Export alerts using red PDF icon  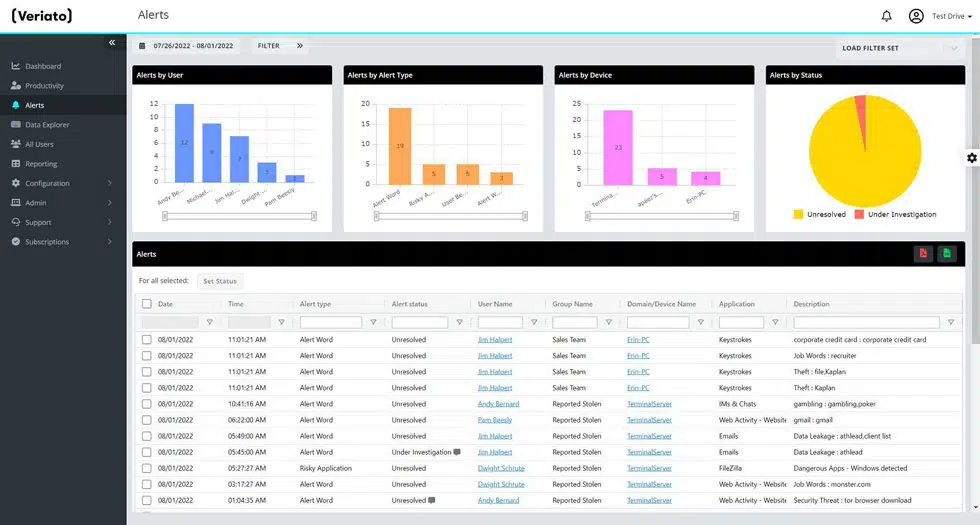[923, 254]
